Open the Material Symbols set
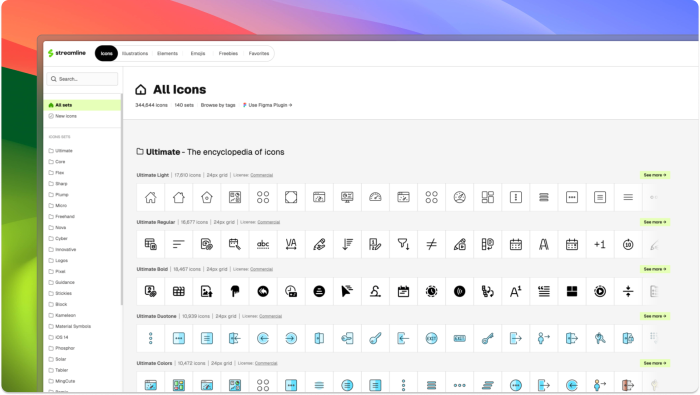Image resolution: width=700 pixels, height=395 pixels. click(x=70, y=326)
